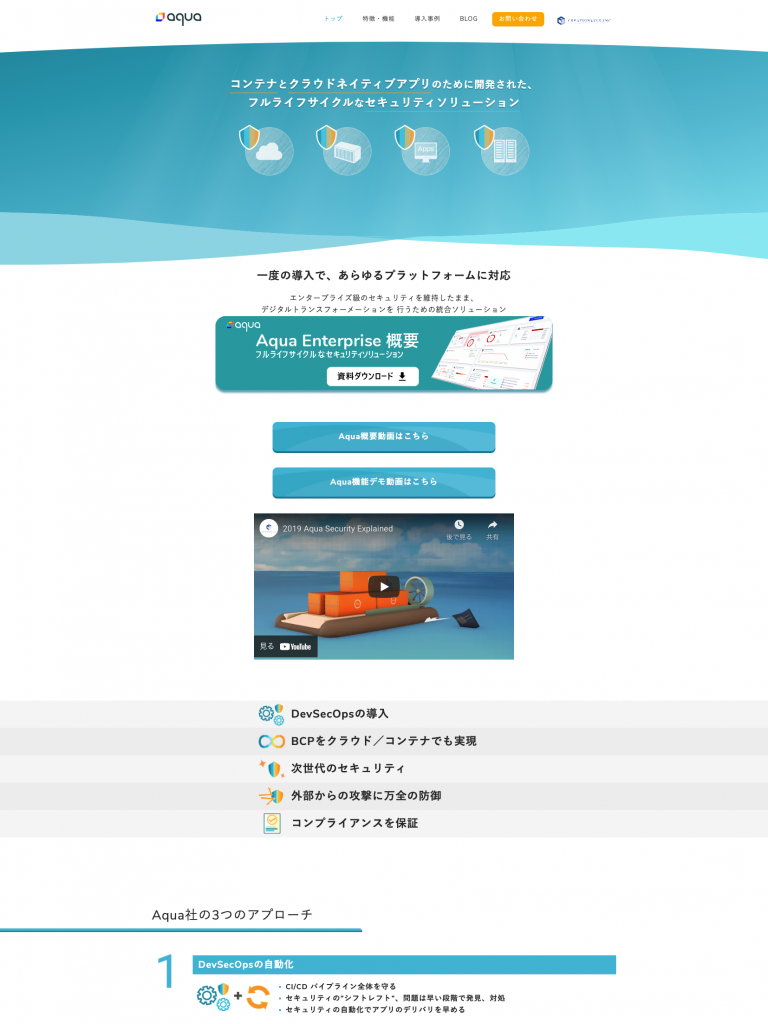Screen dimensions: 768x1024
Task: Click the DevSecOpsの導入 row text
Action: 340,714
